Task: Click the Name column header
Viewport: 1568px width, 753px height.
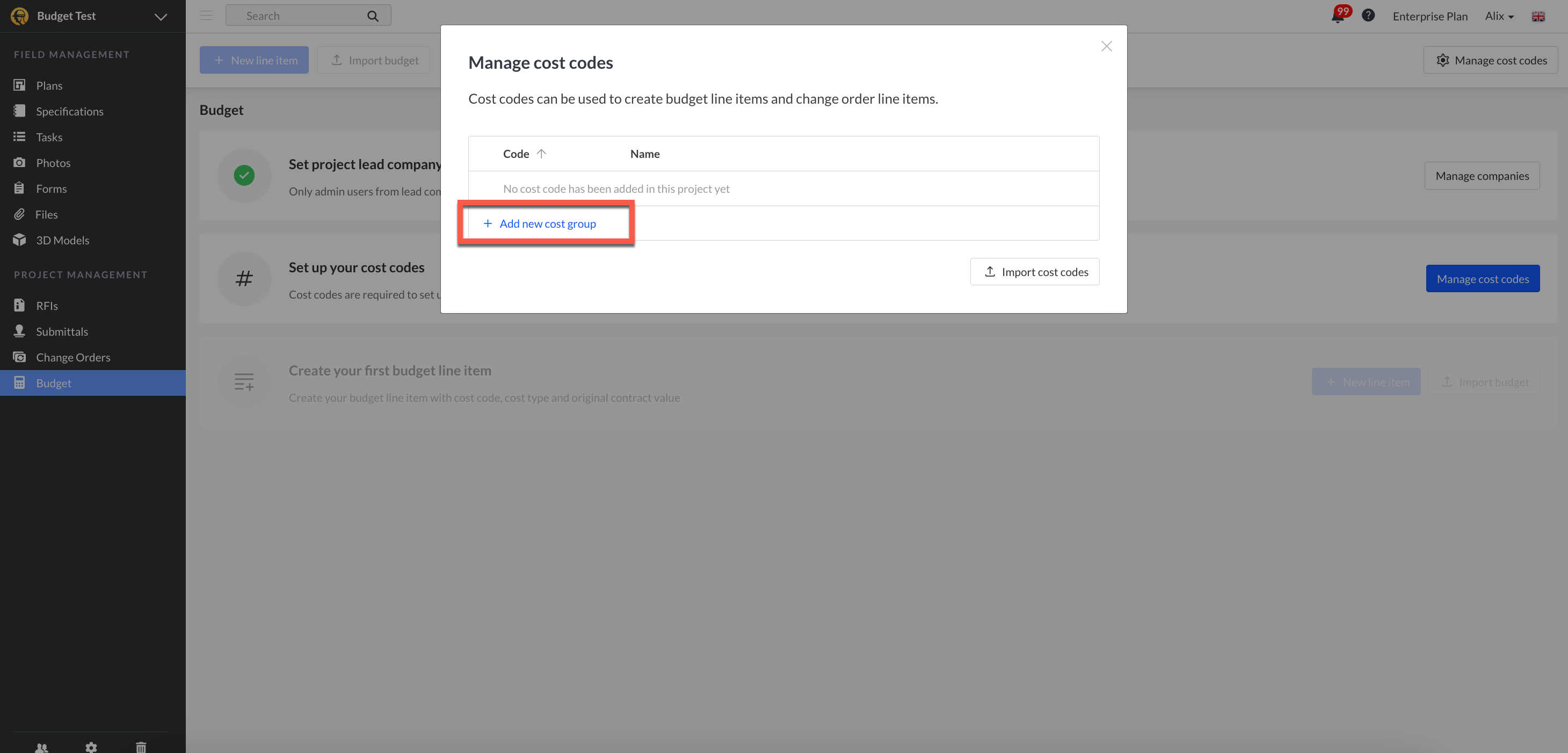Action: [x=644, y=154]
